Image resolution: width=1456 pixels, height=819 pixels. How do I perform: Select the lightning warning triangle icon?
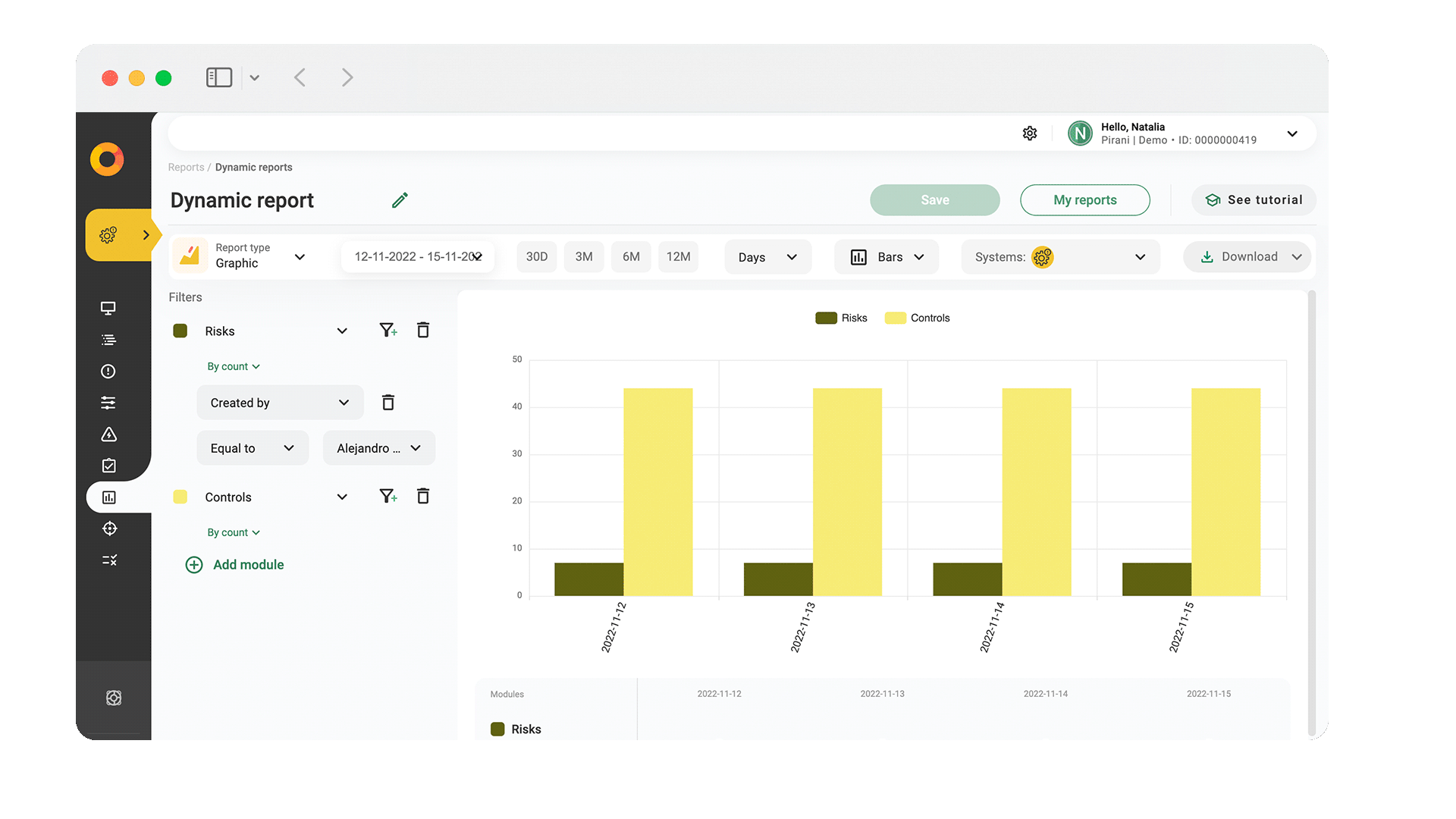[x=109, y=435]
